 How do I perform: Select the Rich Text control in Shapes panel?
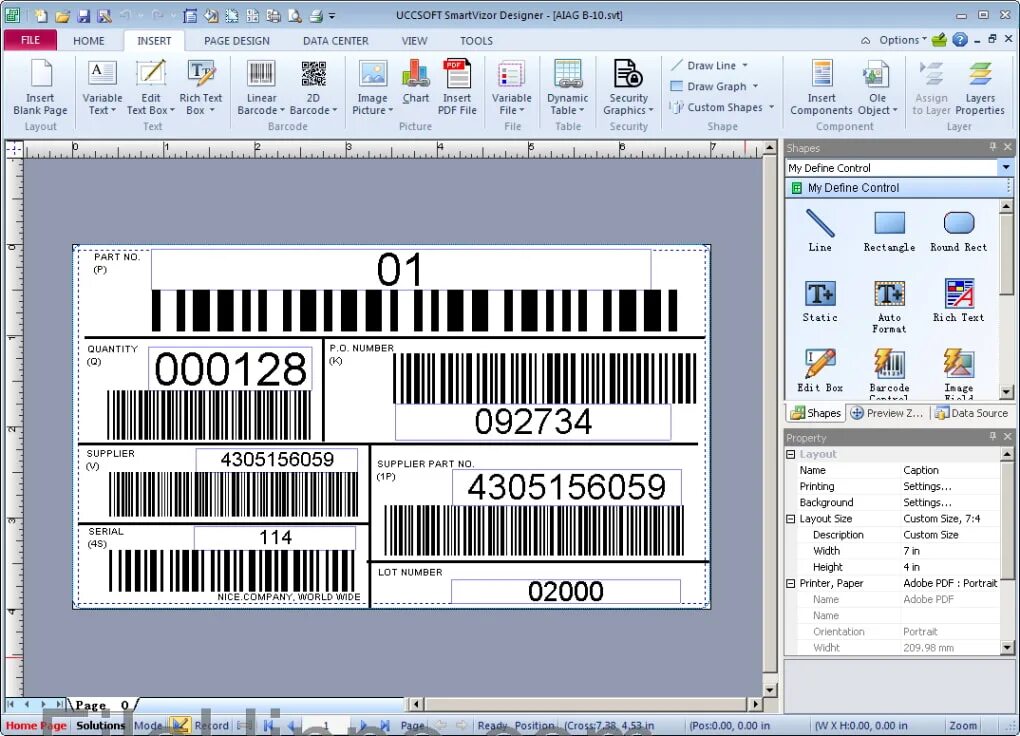(958, 301)
